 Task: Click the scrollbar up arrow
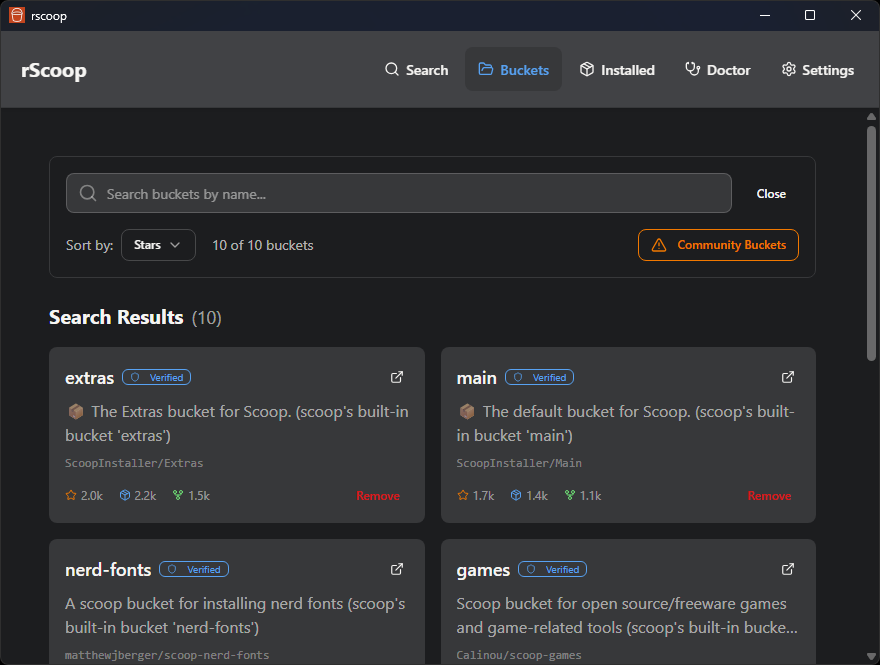[871, 117]
